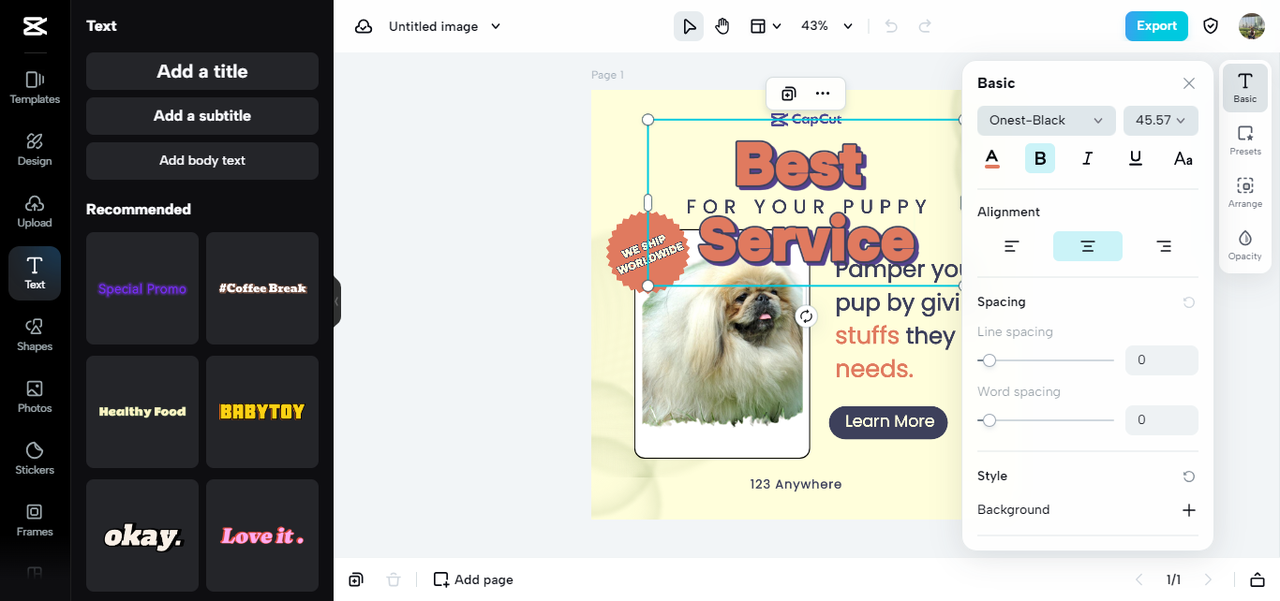Open the 43% zoom level dropdown
This screenshot has width=1280, height=601.
pyautogui.click(x=827, y=26)
